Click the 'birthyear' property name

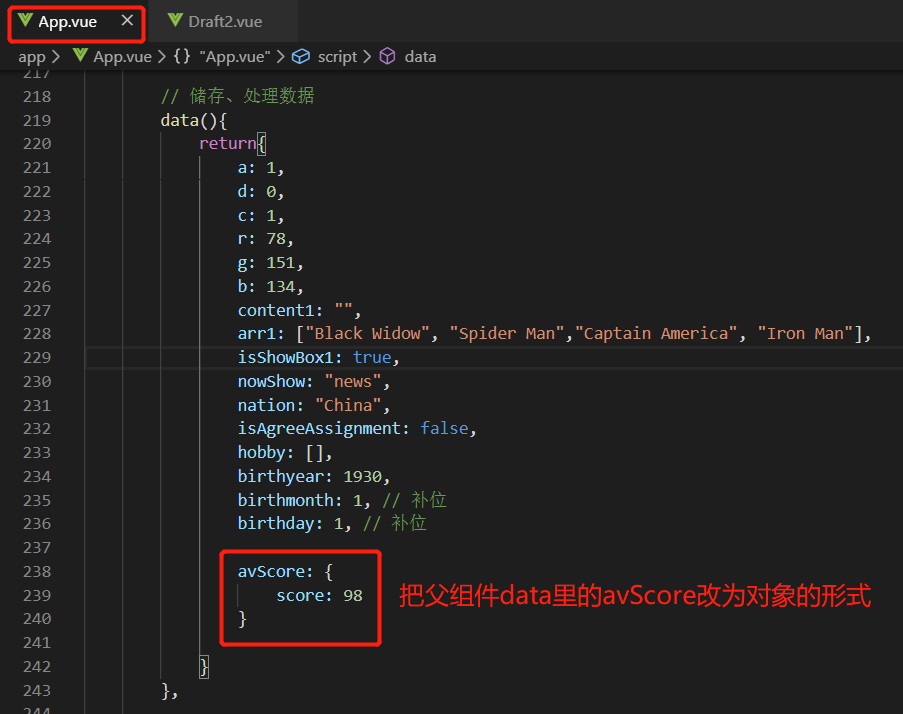pos(280,477)
